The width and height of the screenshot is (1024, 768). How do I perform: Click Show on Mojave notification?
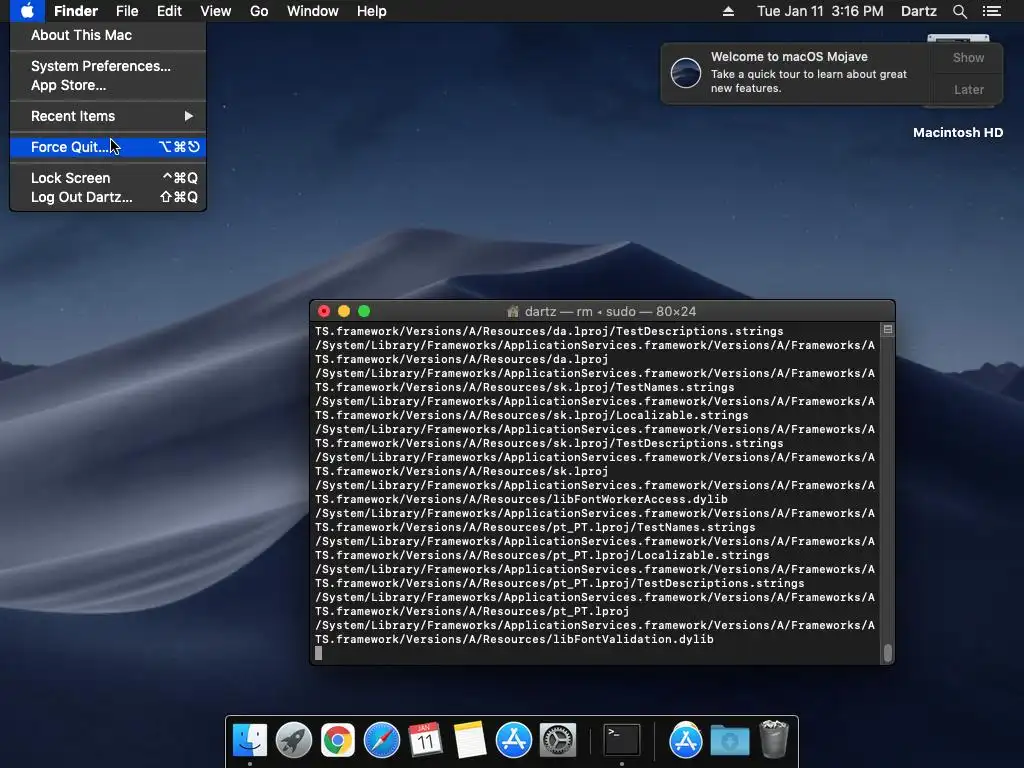(968, 57)
